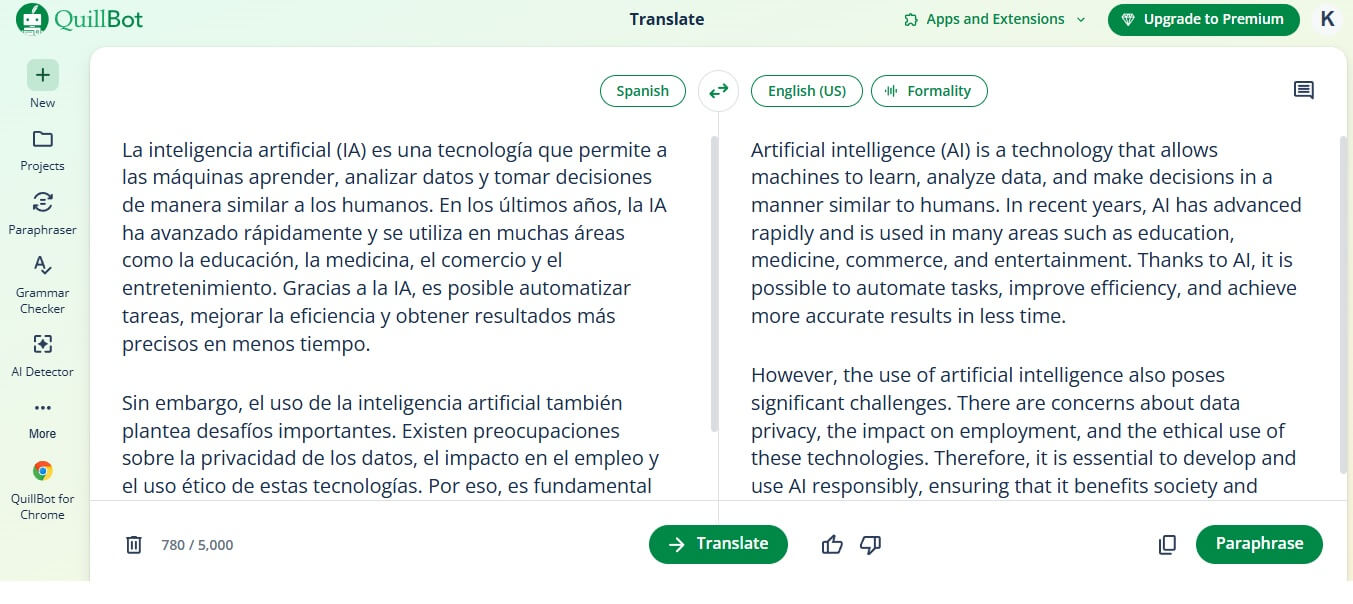Change the English (US) target language
Viewport: 1353px width, 604px height.
(x=806, y=91)
